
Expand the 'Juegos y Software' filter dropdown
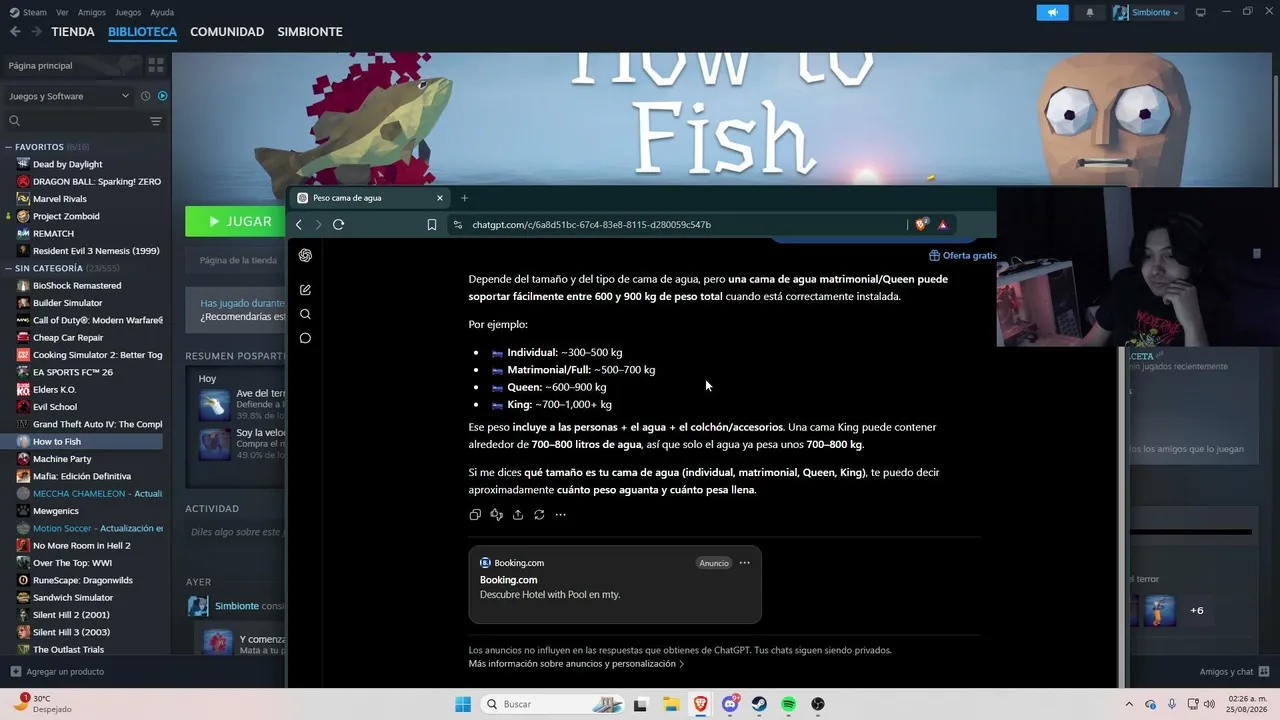68,96
